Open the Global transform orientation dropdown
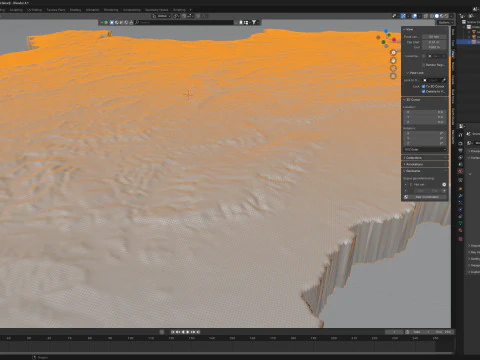 coord(161,16)
